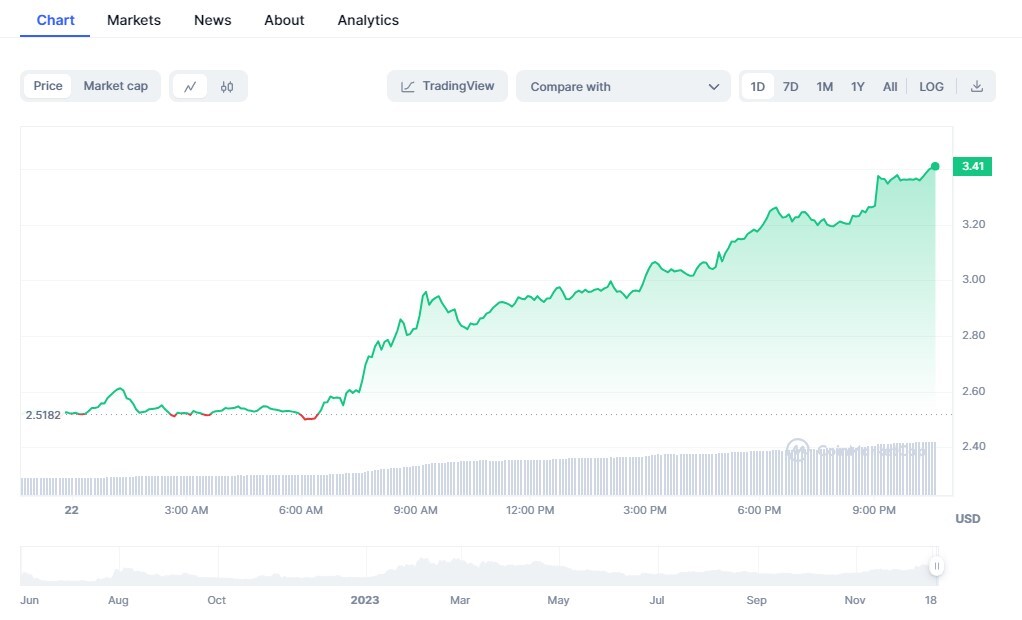Screen dimensions: 1022x620
Task: Enable LOG scale
Action: 931,86
